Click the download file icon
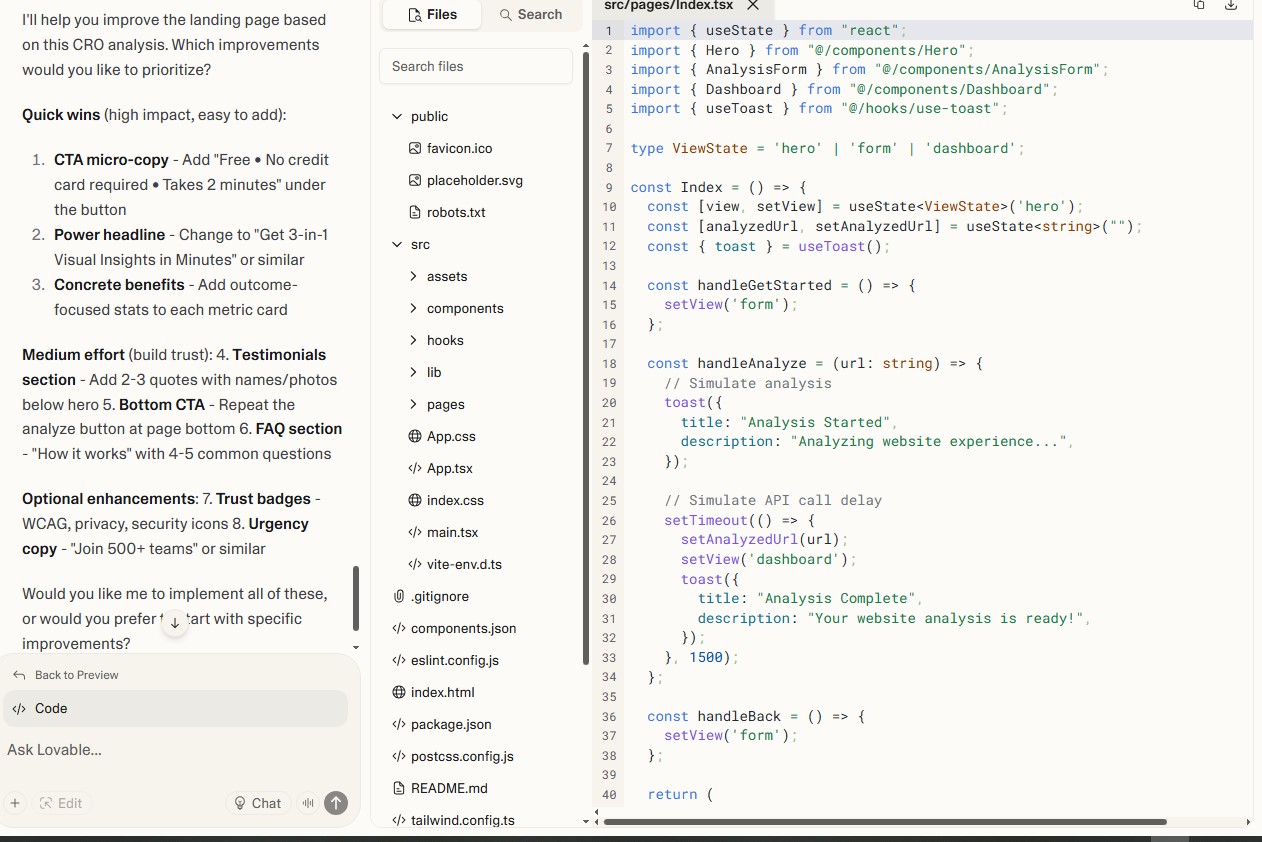Screen dimensions: 1262x842 (x=1231, y=5)
